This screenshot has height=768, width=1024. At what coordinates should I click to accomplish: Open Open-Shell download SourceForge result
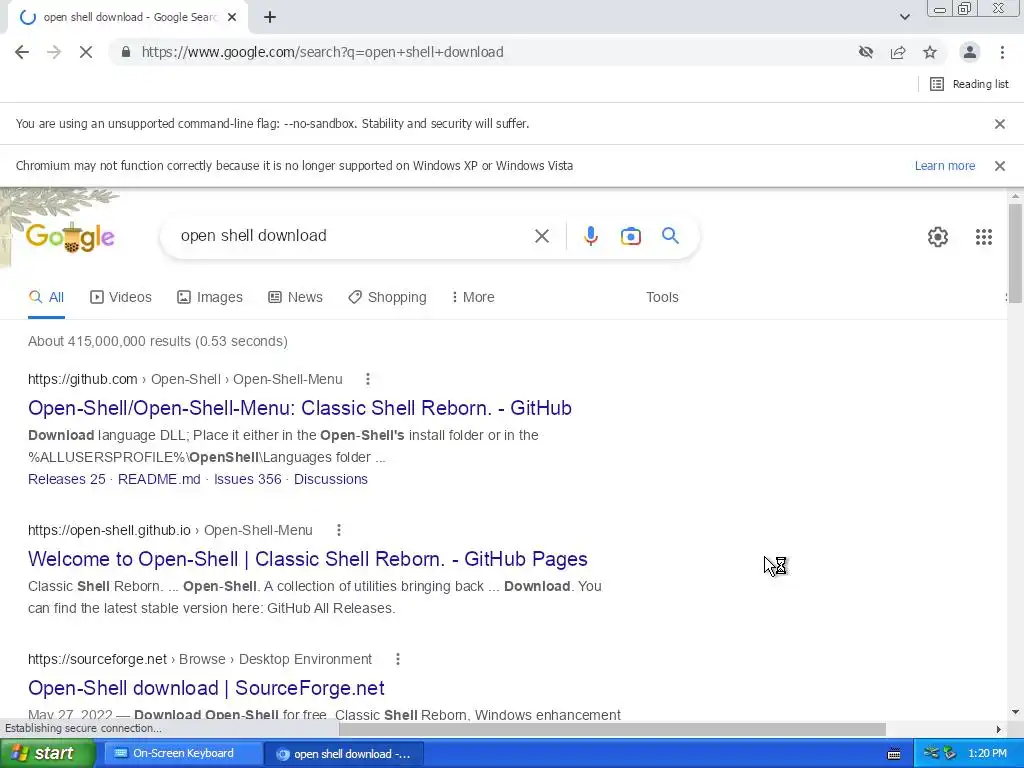[x=206, y=688]
